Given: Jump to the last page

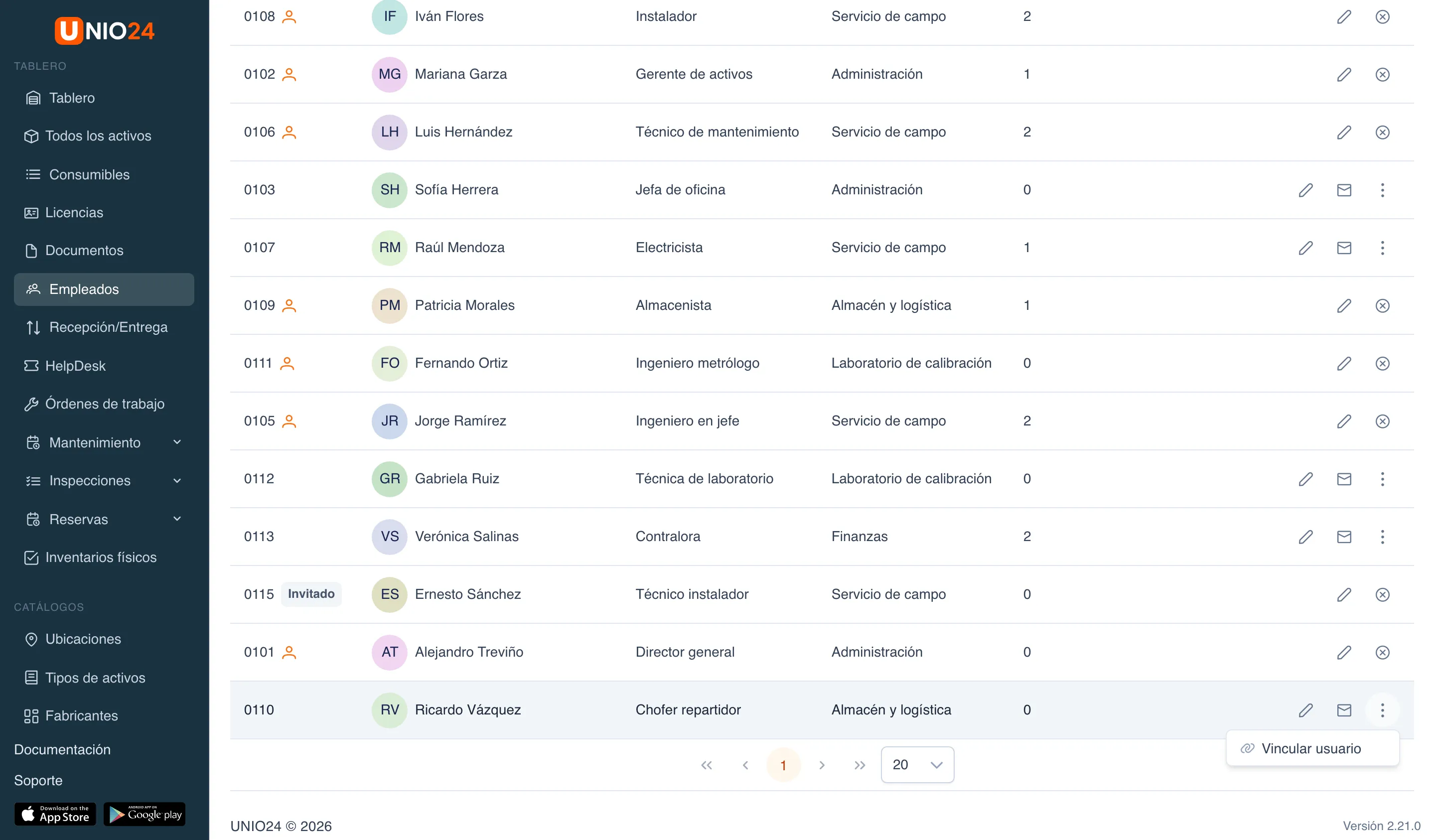Looking at the screenshot, I should point(860,765).
